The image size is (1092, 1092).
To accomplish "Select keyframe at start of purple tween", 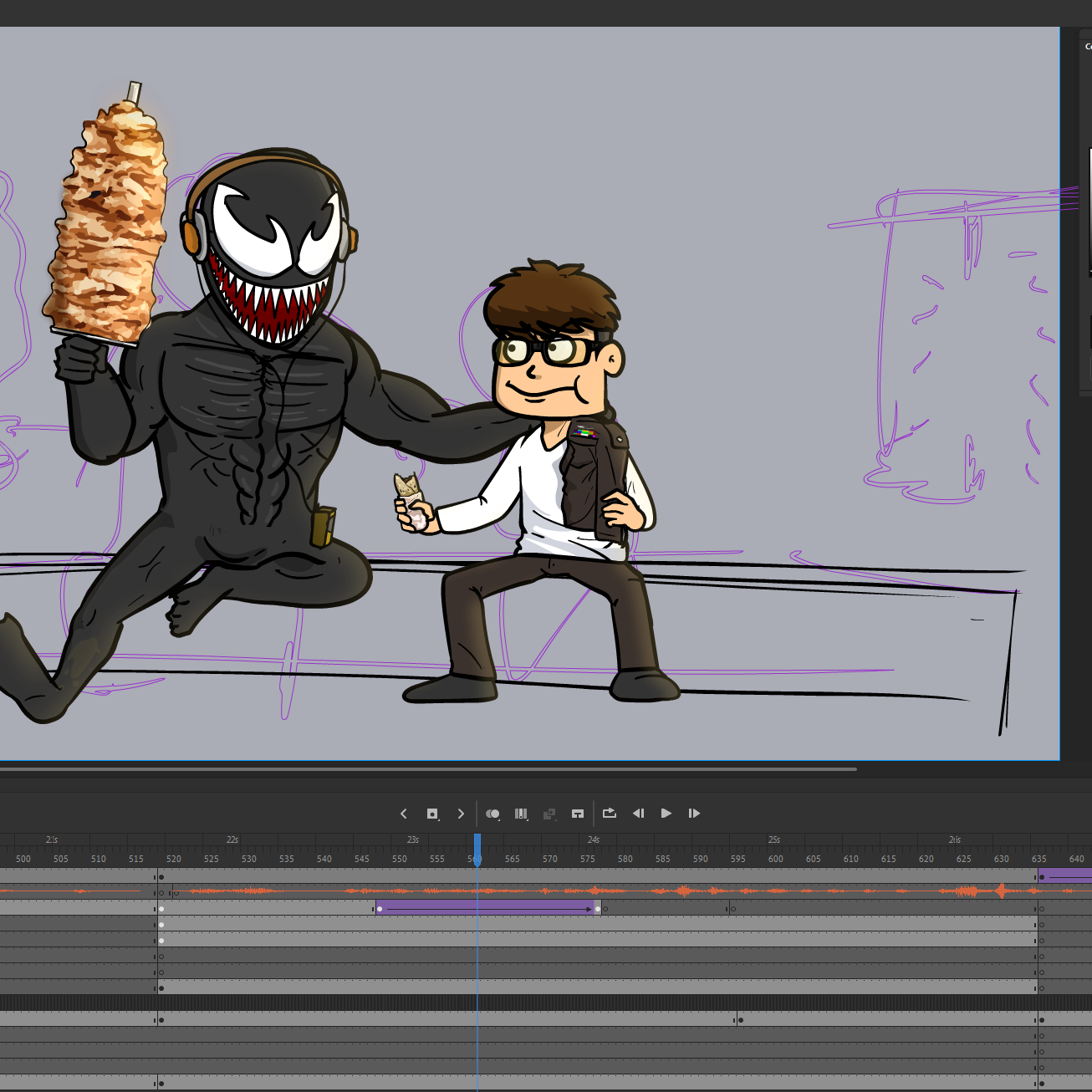I will 380,908.
